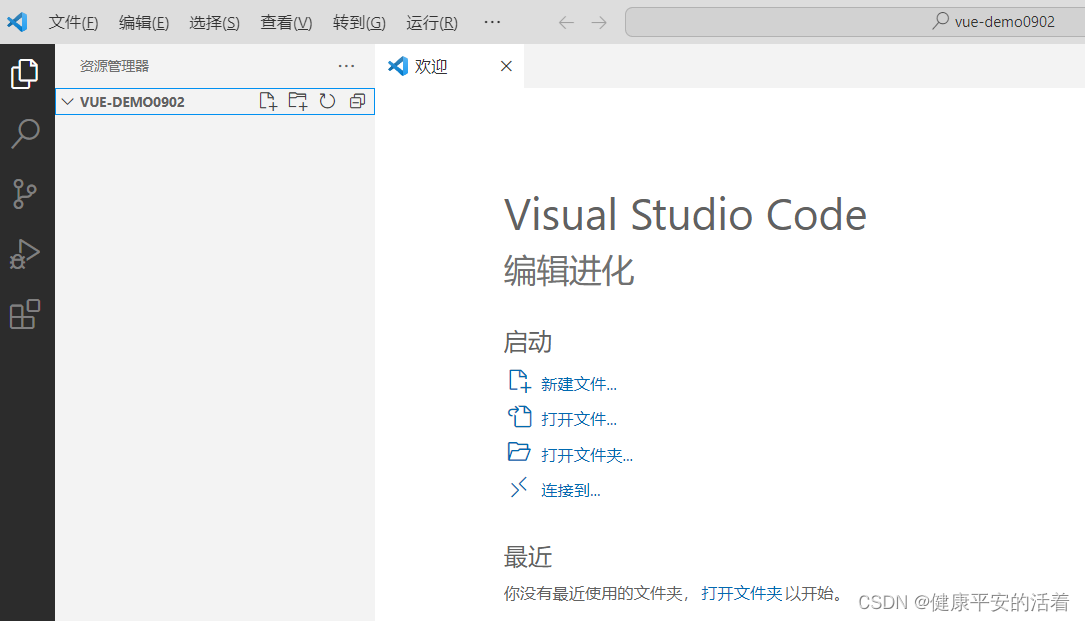Open Source Control from activity bar
Screen dimensions: 1085x621
point(26,194)
